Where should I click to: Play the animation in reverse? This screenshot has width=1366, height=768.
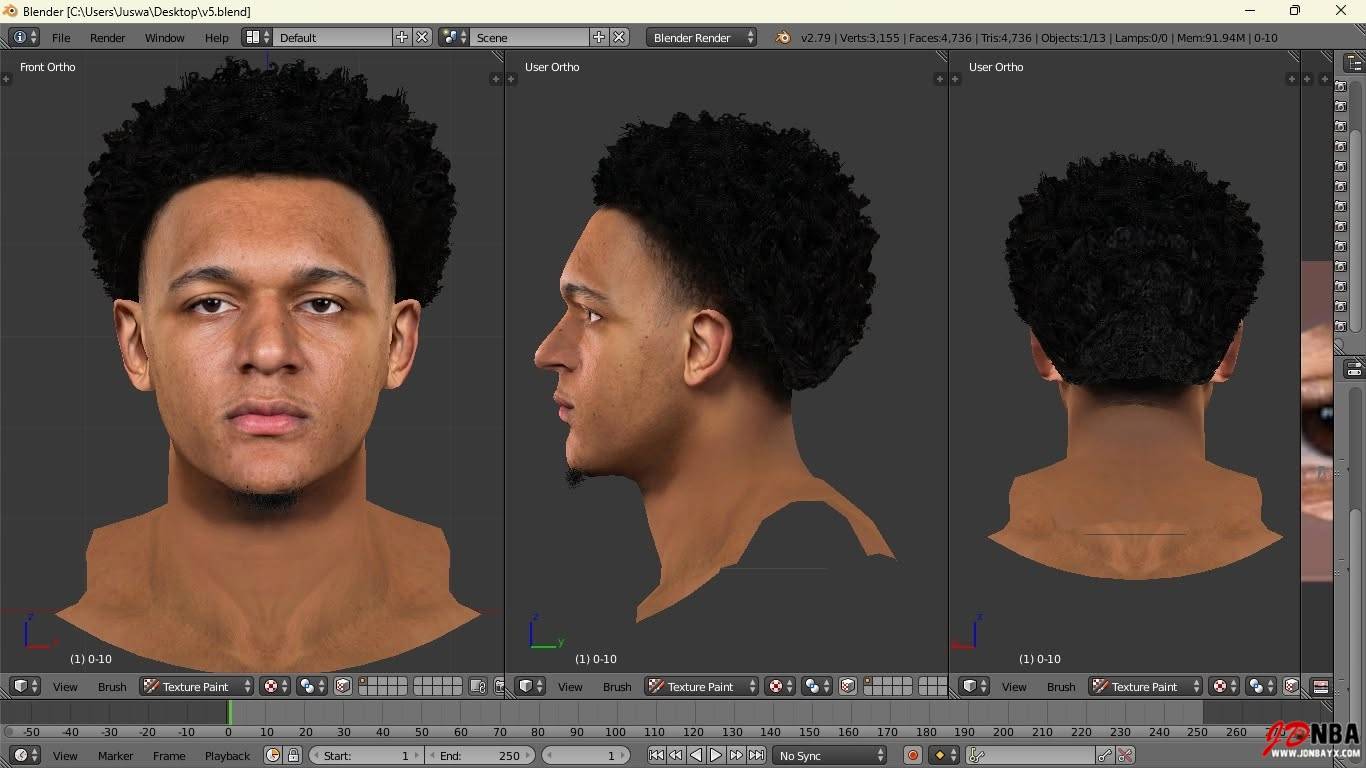pyautogui.click(x=696, y=755)
